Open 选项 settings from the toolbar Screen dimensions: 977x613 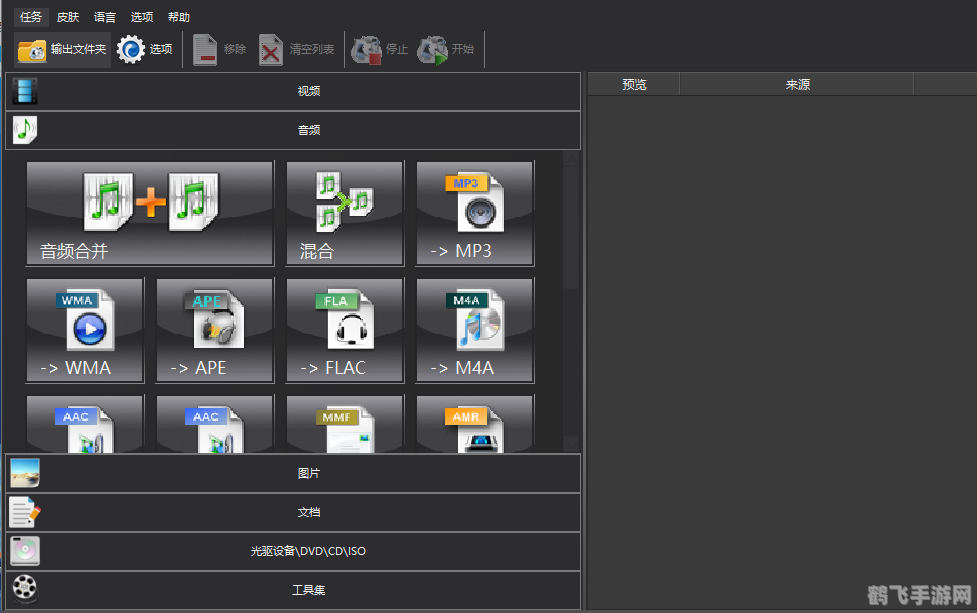(x=146, y=49)
